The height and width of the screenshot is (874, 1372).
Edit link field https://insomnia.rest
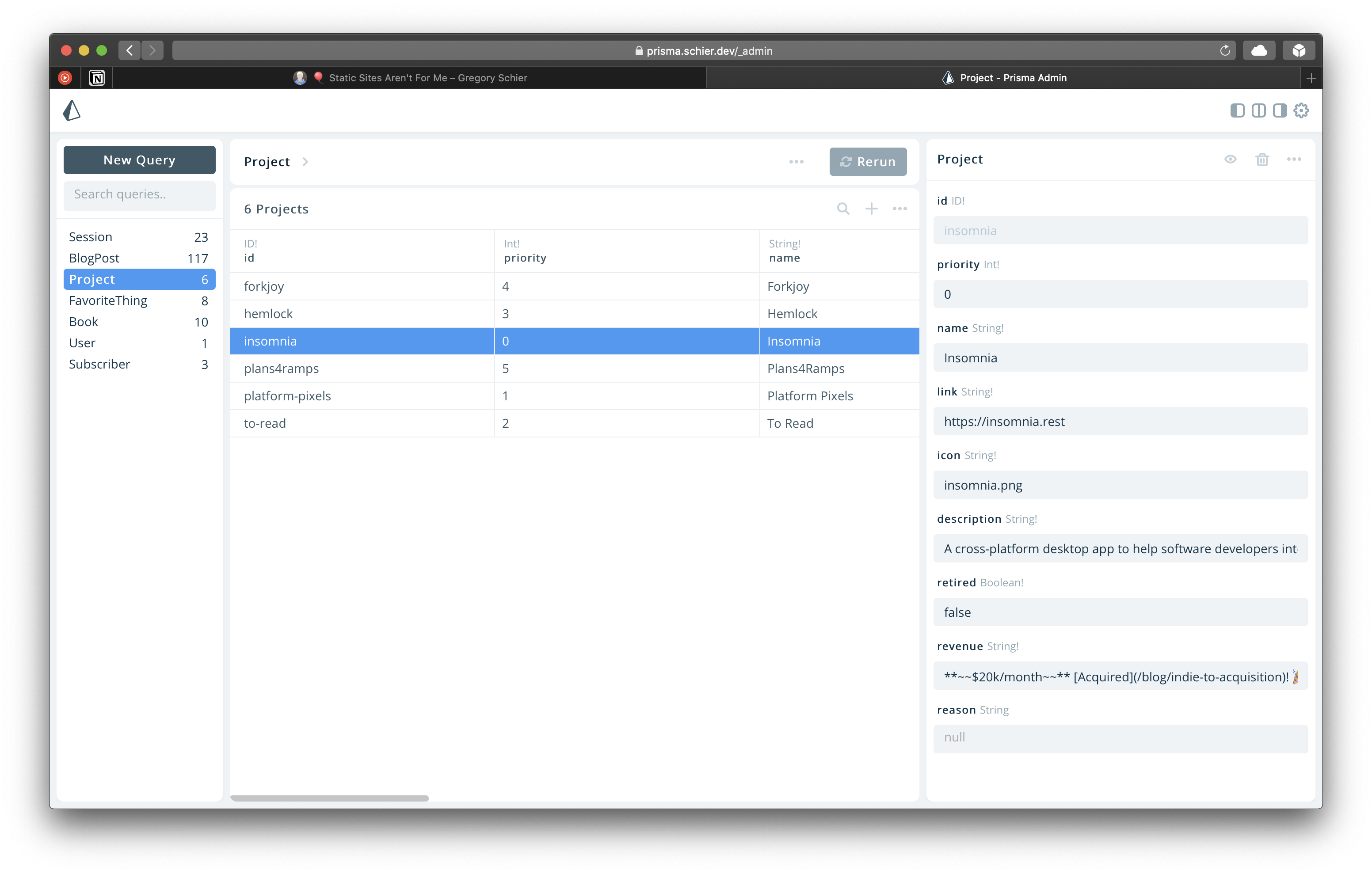click(x=1120, y=422)
